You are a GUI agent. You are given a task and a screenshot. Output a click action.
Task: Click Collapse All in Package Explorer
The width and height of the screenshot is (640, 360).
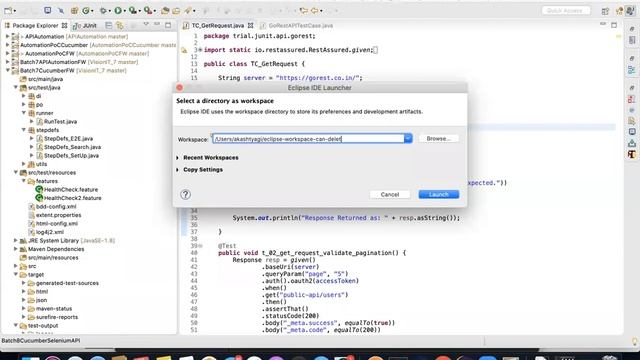(108, 25)
